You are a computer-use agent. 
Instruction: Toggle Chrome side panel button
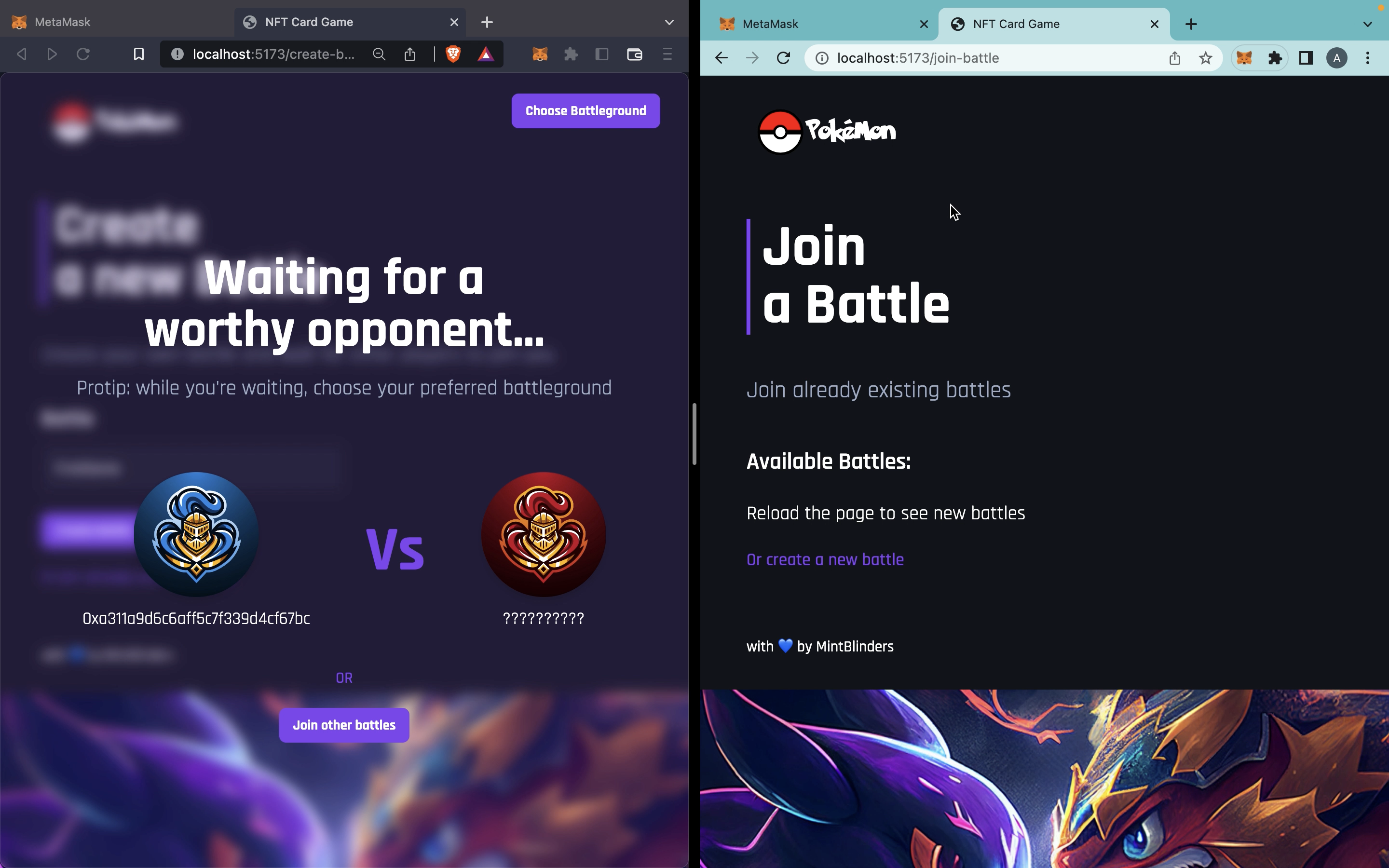tap(1306, 58)
